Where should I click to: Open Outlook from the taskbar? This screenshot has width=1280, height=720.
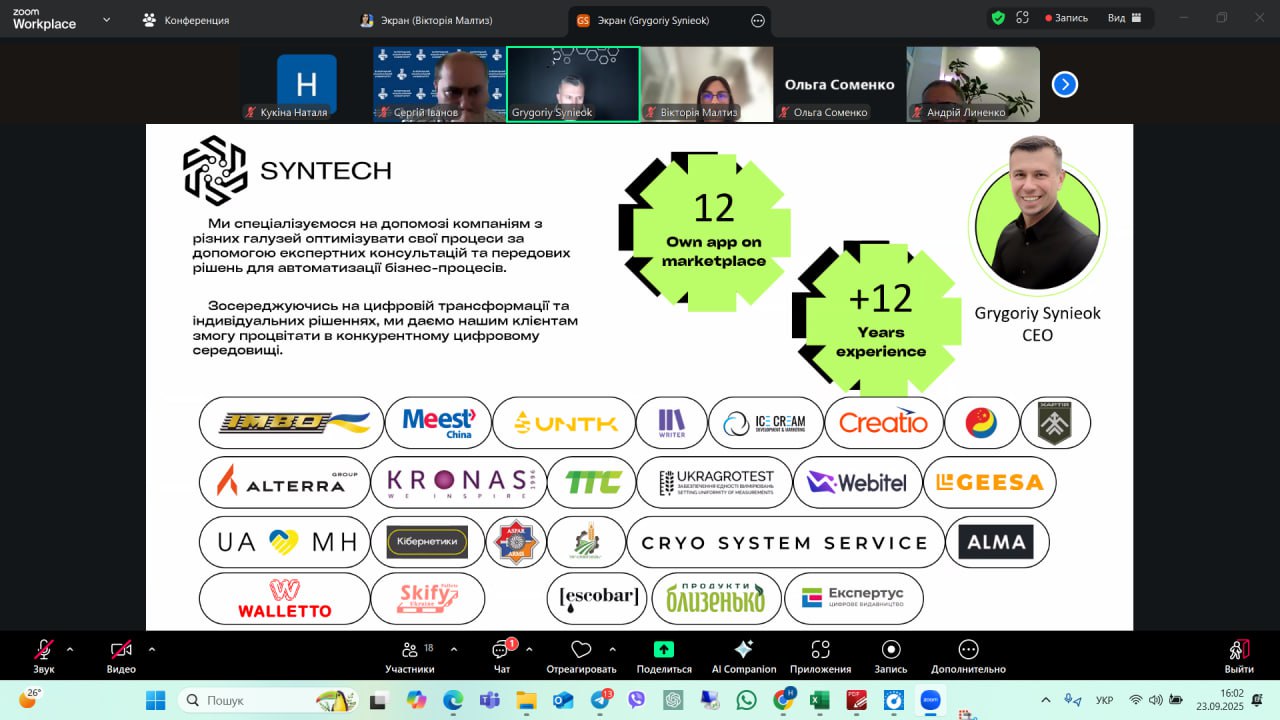563,700
